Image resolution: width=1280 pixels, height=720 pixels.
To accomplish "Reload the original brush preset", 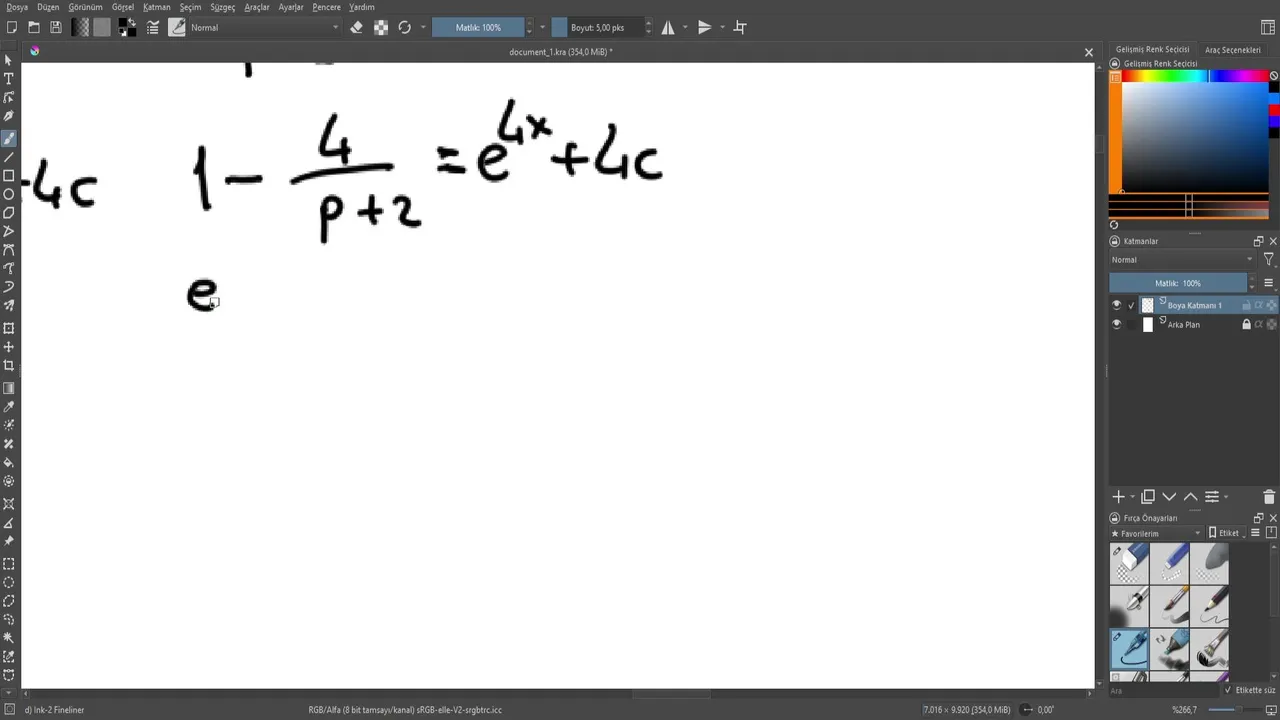I will 404,27.
